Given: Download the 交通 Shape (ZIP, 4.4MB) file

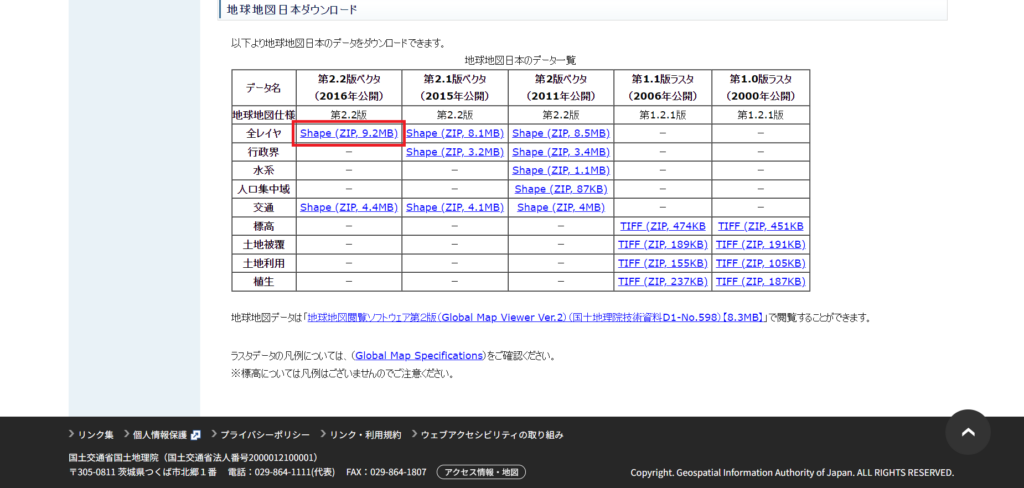Looking at the screenshot, I should [349, 207].
